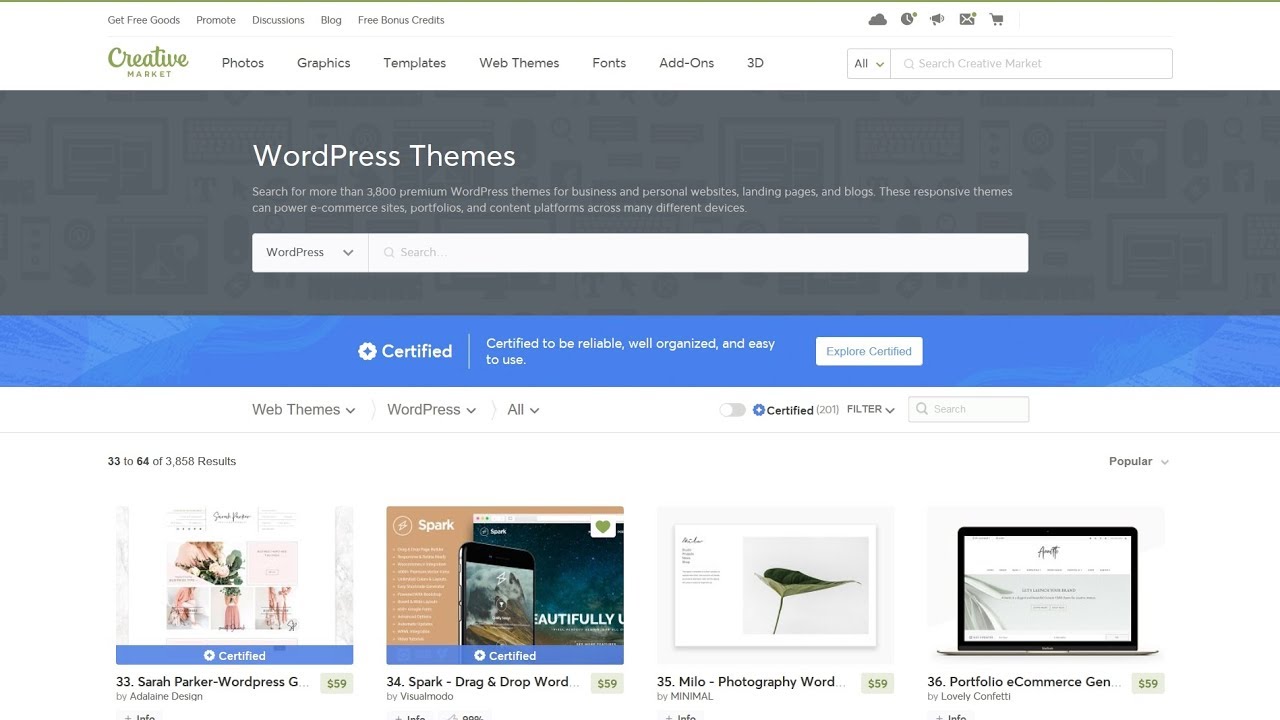Expand the All breadcrumb dropdown
The height and width of the screenshot is (720, 1280).
523,410
